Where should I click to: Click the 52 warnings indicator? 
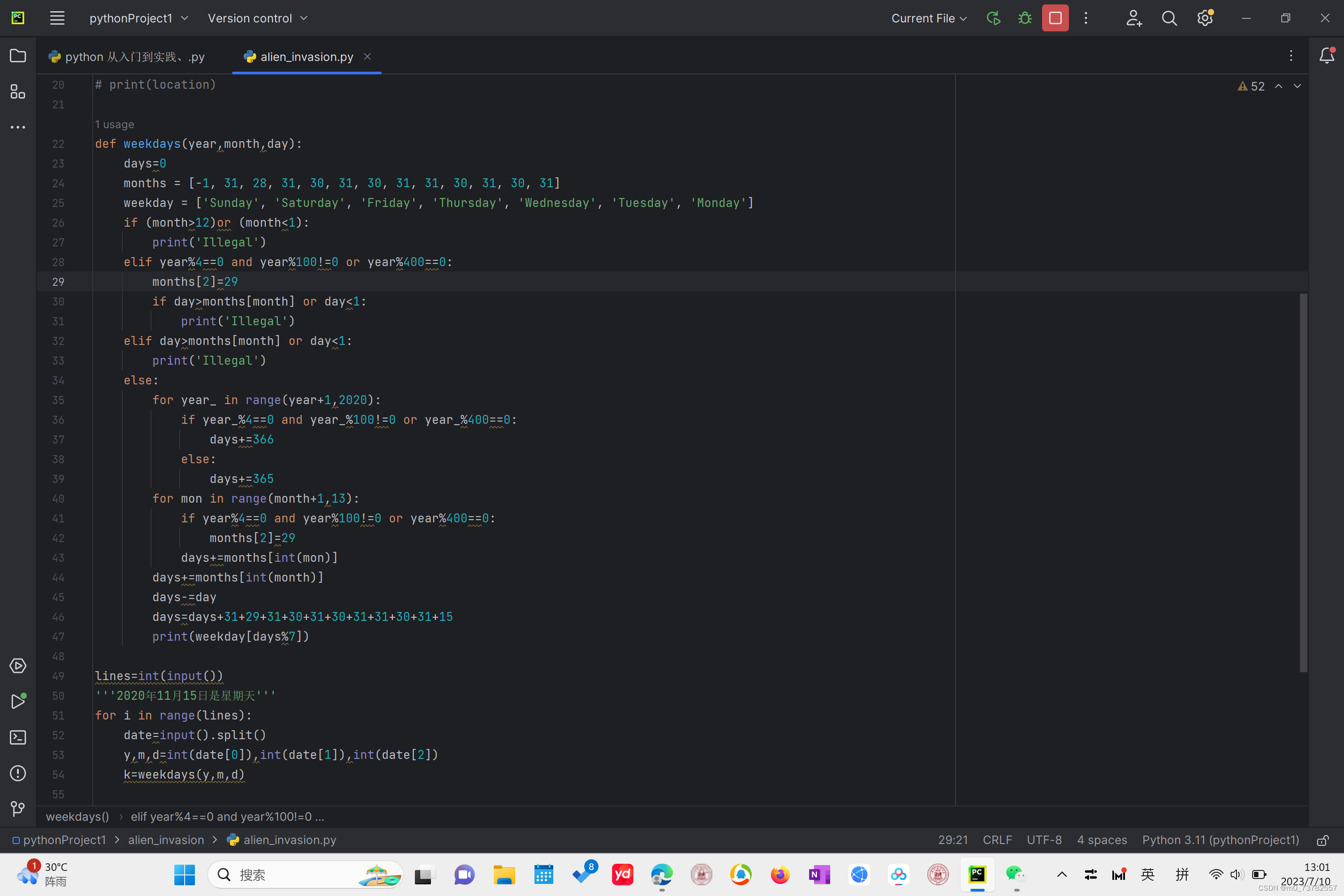point(1251,86)
